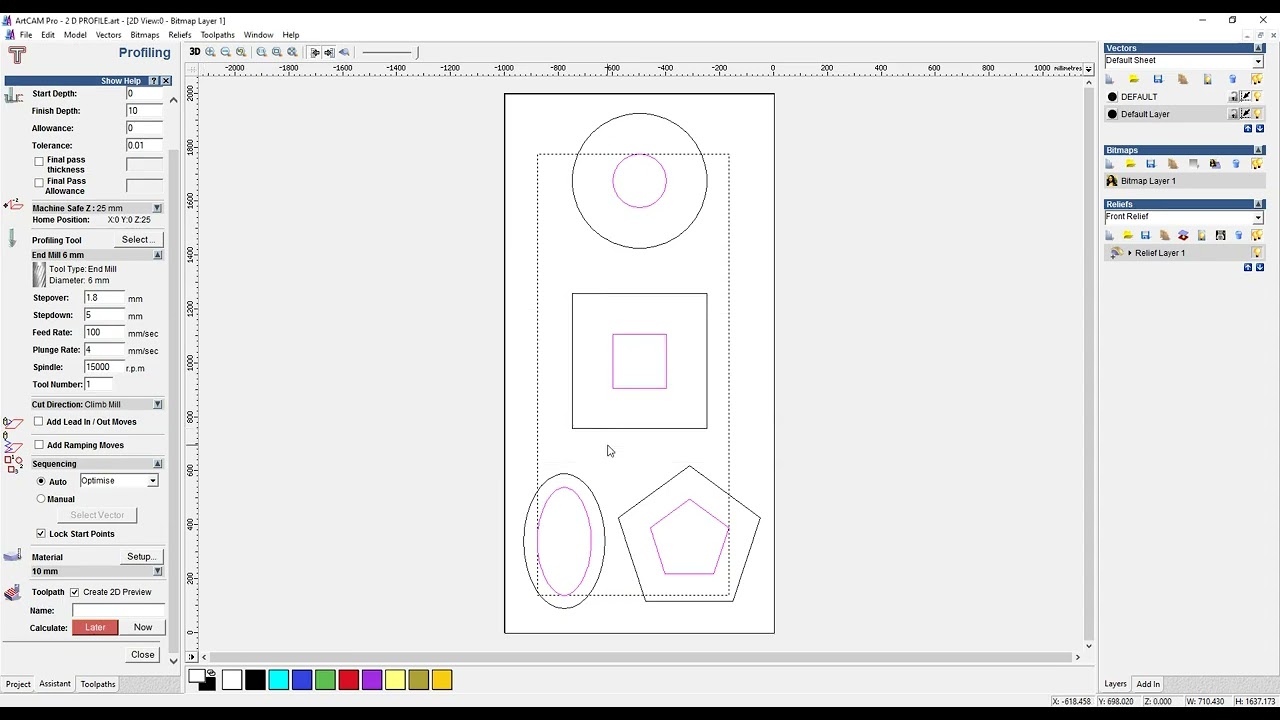Screen dimensions: 1280x720
Task: Pick the red color swatch
Action: point(348,680)
